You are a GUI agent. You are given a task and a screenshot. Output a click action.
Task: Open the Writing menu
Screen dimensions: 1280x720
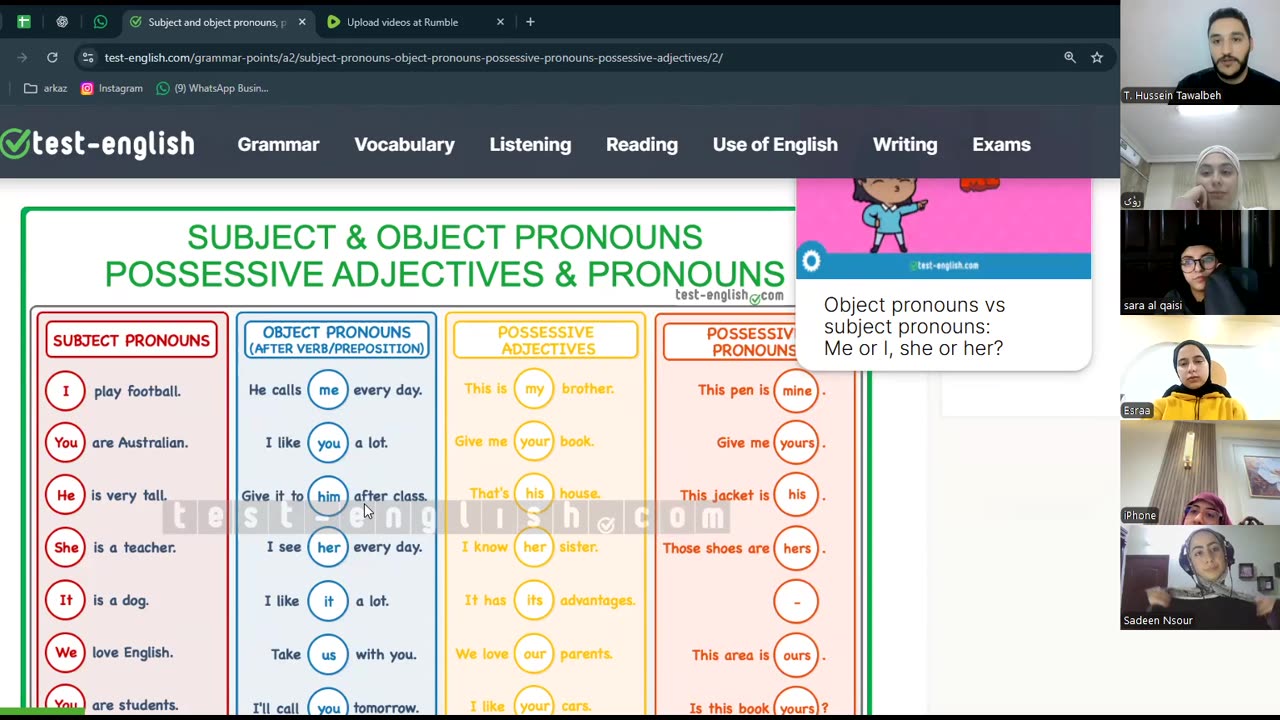tap(905, 144)
